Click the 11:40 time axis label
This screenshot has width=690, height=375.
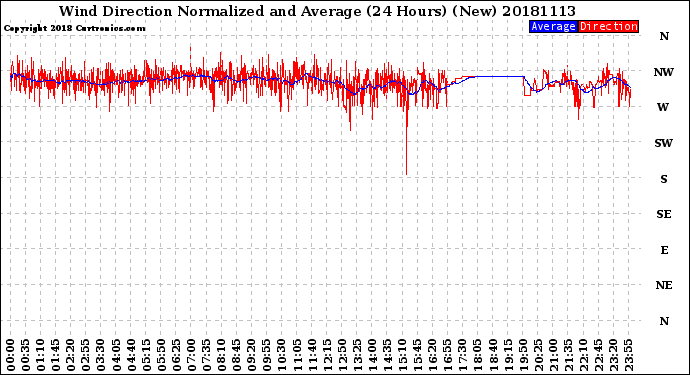coord(312,355)
